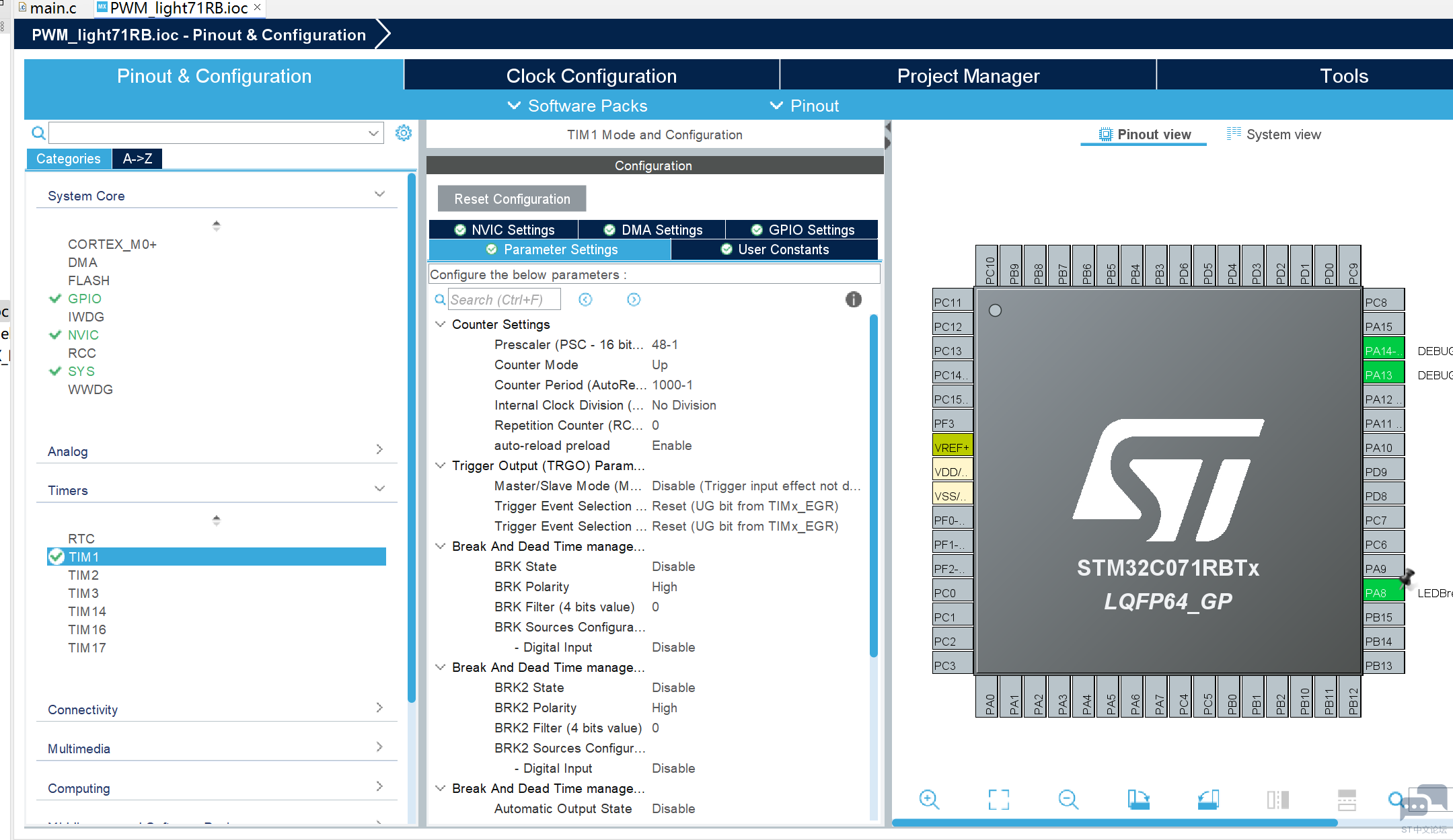Open the User Constants tab

(774, 250)
